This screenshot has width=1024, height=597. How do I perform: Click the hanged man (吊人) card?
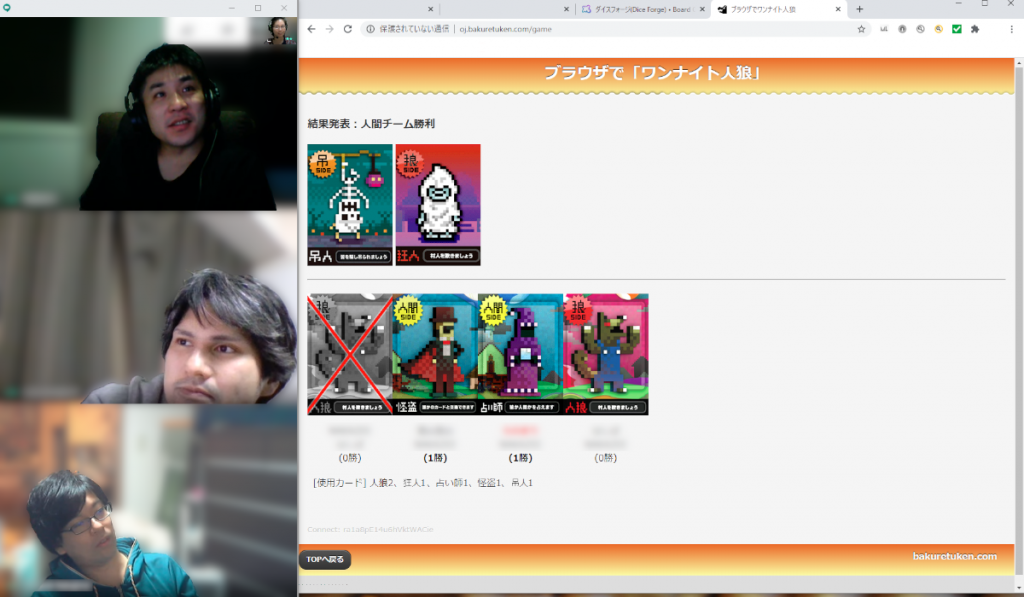(350, 204)
